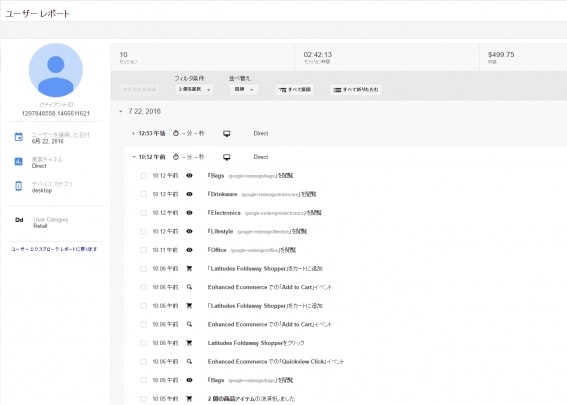Tick the checkbox for the Quickview Click event

[143, 362]
